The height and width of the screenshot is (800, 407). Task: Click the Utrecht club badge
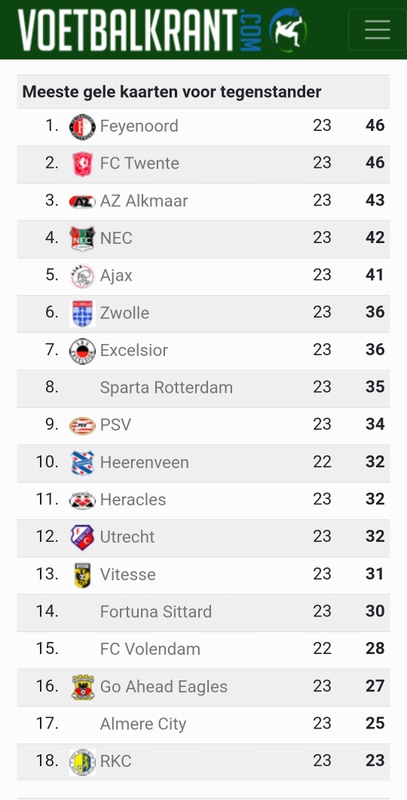(82, 537)
